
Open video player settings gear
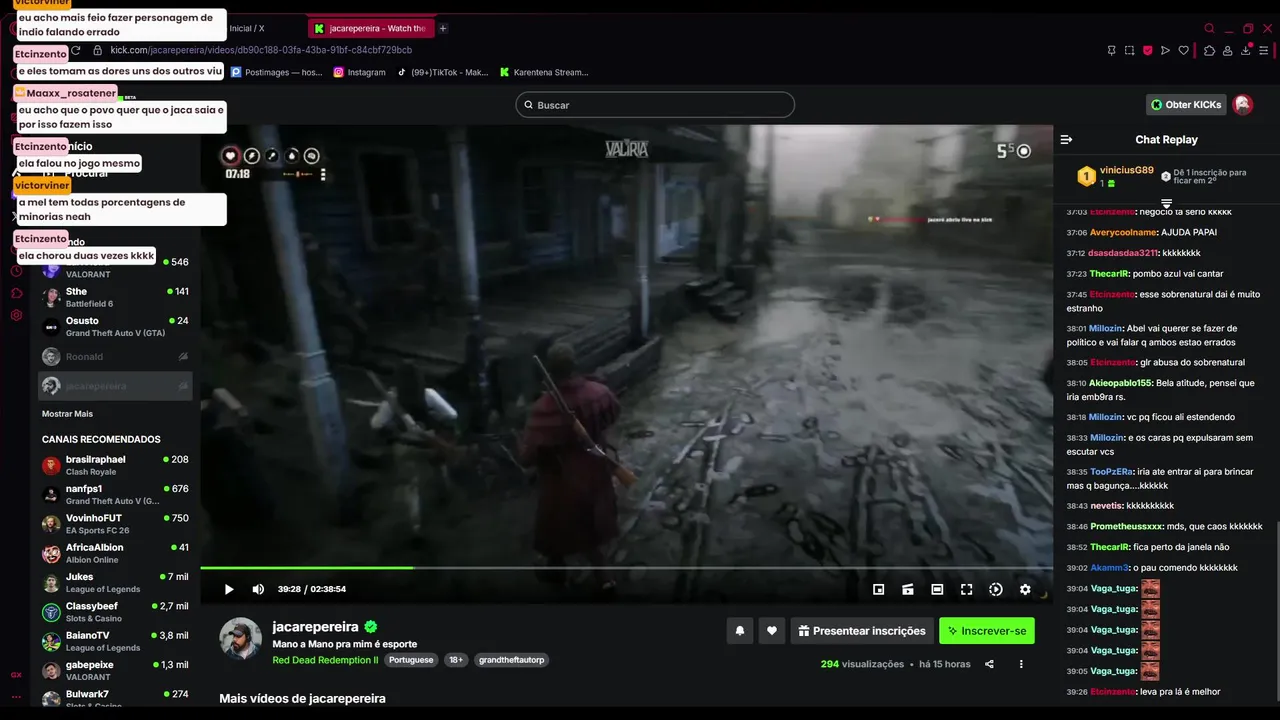[x=1025, y=590]
